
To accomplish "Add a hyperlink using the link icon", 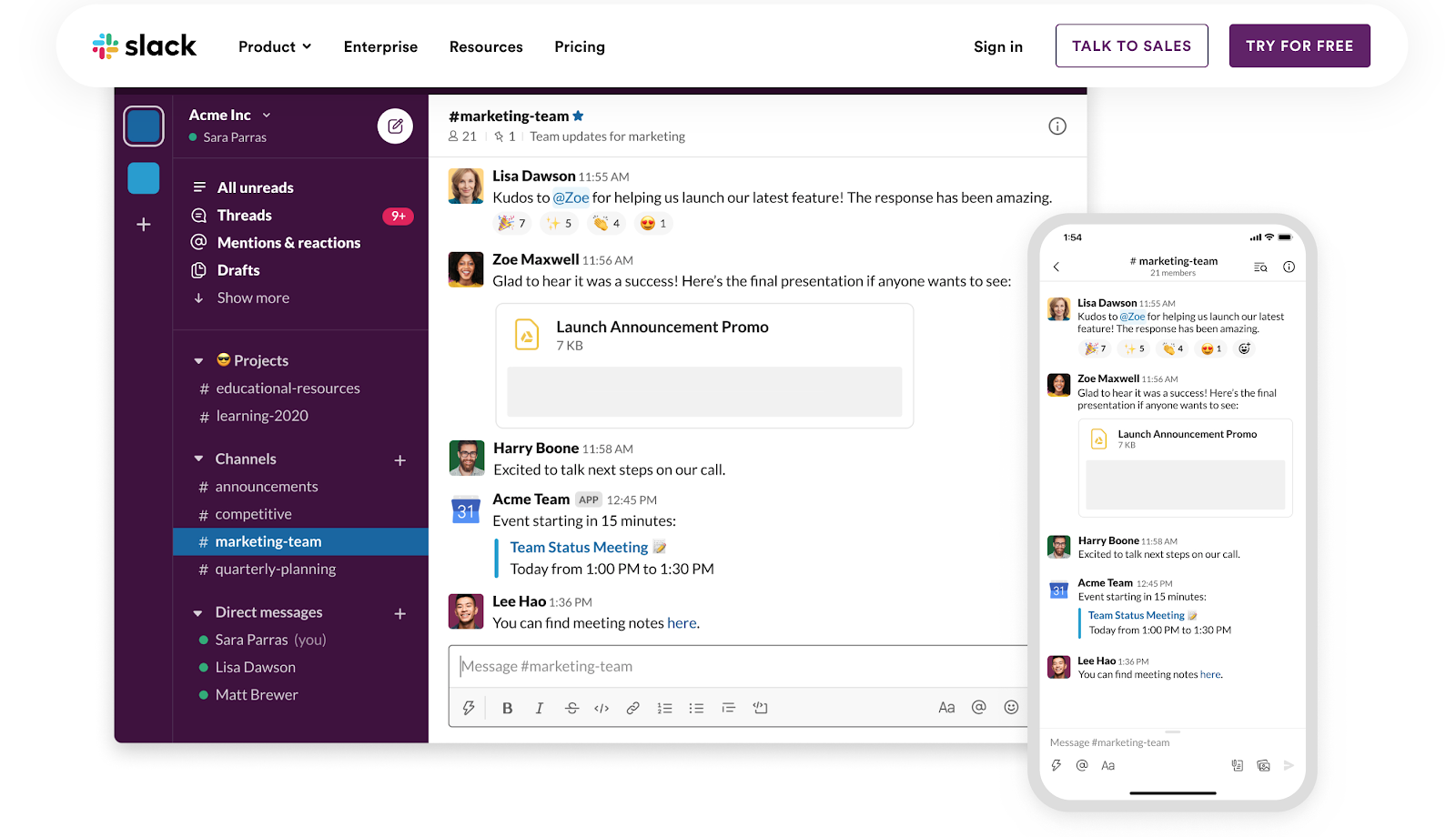I will [x=632, y=708].
